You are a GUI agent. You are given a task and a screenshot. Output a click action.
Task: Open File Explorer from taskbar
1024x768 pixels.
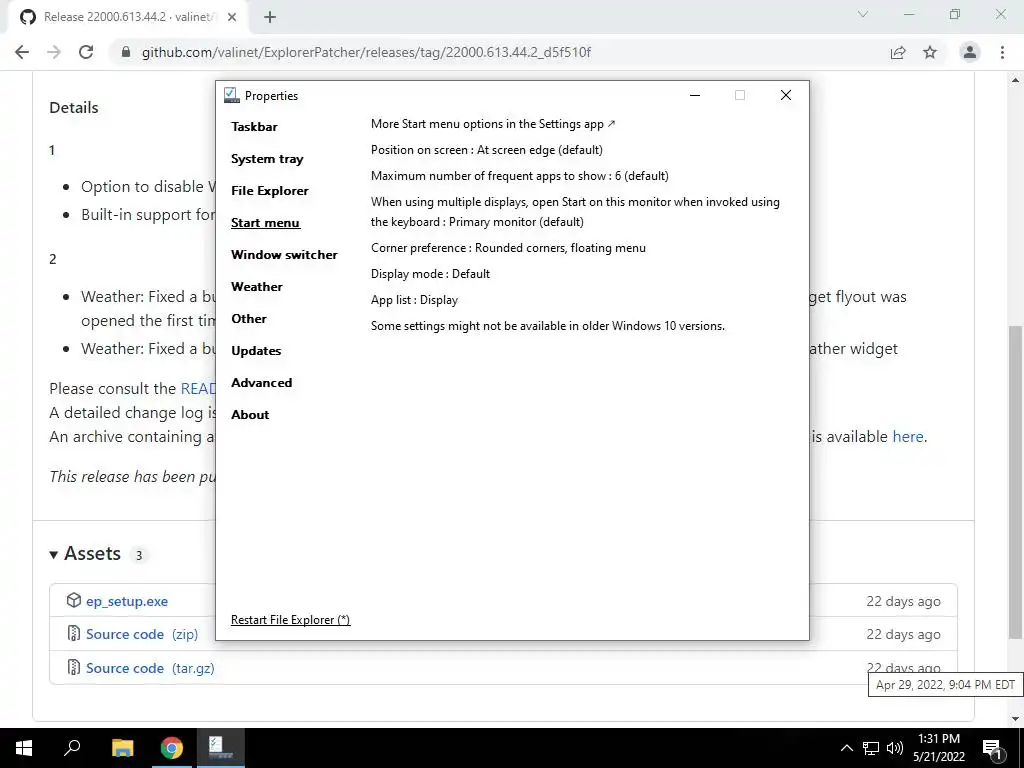pos(122,748)
